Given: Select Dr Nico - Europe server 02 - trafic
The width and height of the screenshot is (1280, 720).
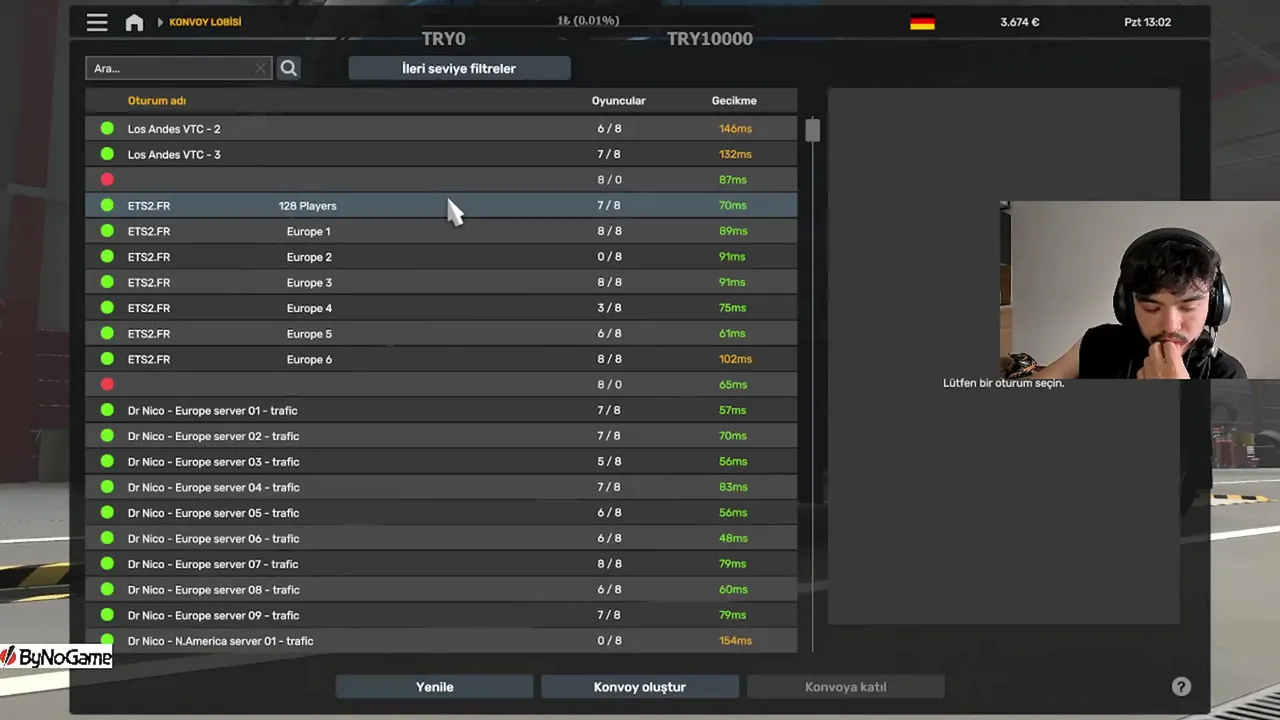Looking at the screenshot, I should [441, 436].
